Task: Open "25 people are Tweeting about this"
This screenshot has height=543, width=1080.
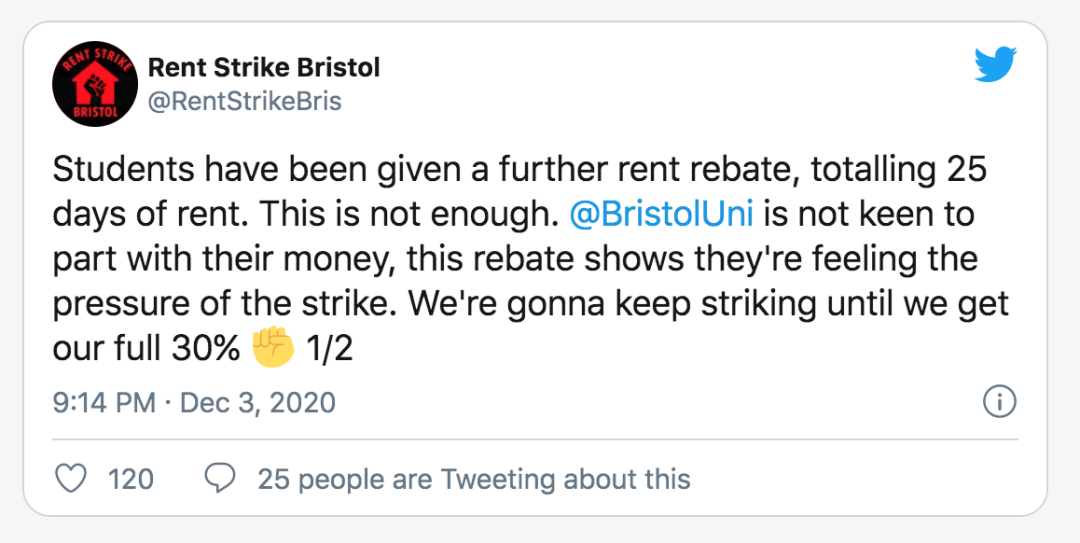Action: click(474, 479)
